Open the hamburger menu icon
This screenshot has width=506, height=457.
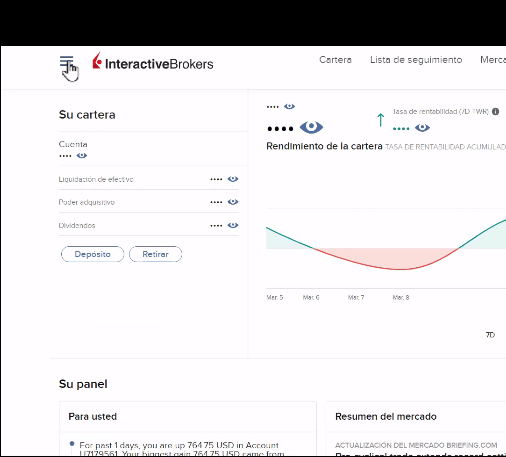pyautogui.click(x=67, y=62)
